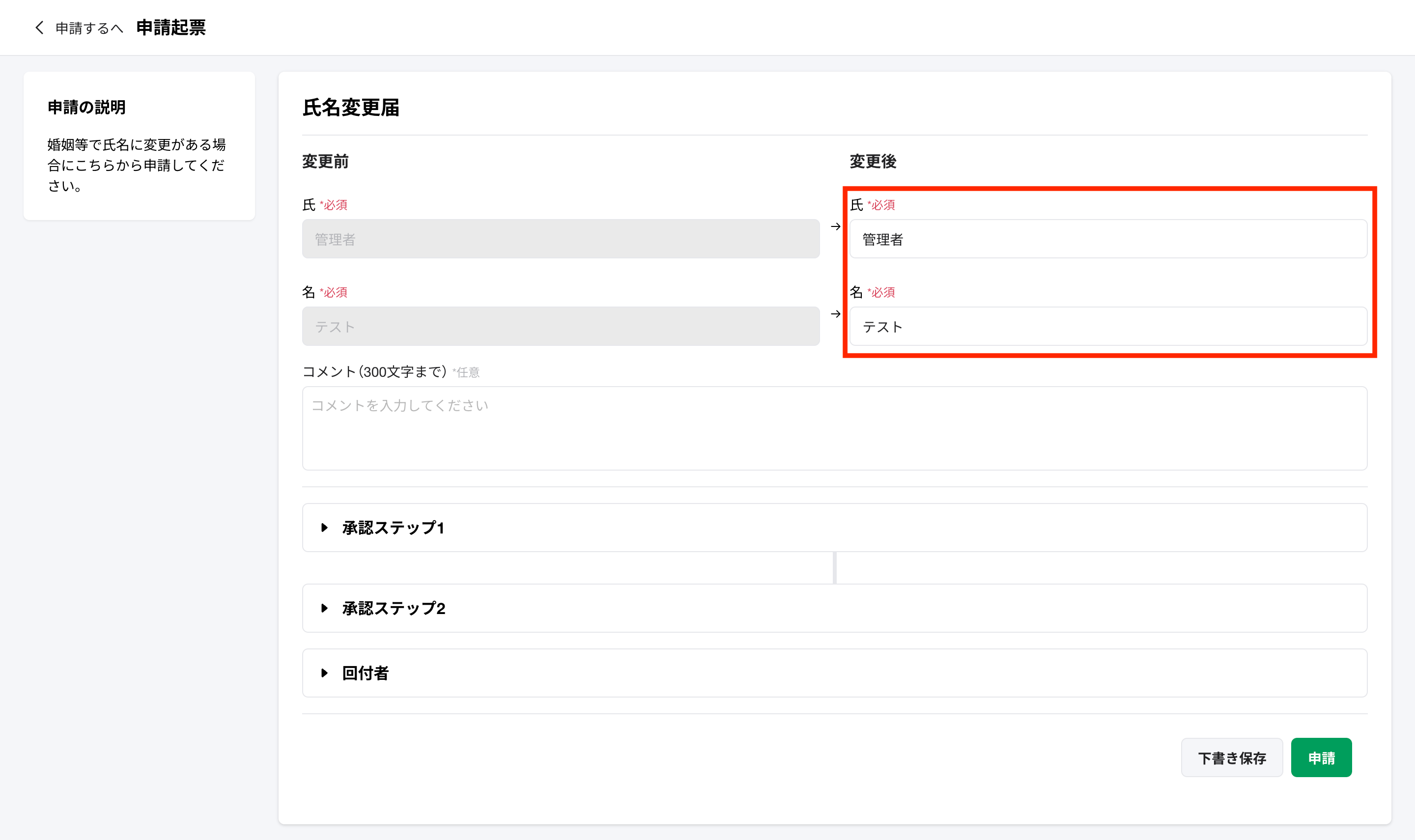Expand the 回付者 section
The width and height of the screenshot is (1415, 840).
(x=364, y=673)
